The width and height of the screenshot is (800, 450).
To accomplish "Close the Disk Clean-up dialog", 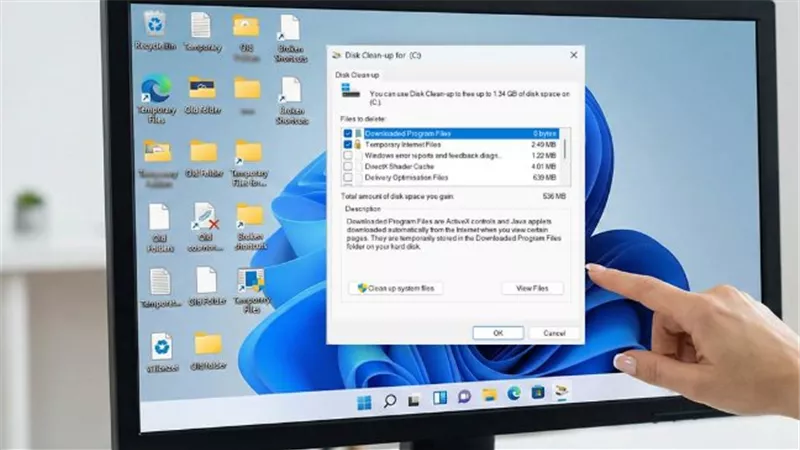I will (573, 55).
